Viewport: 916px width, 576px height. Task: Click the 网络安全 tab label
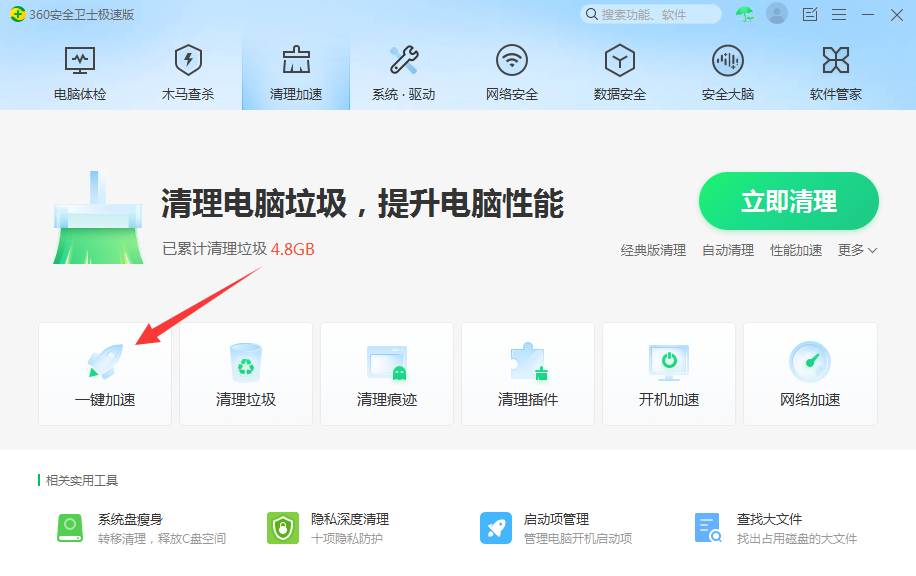512,94
